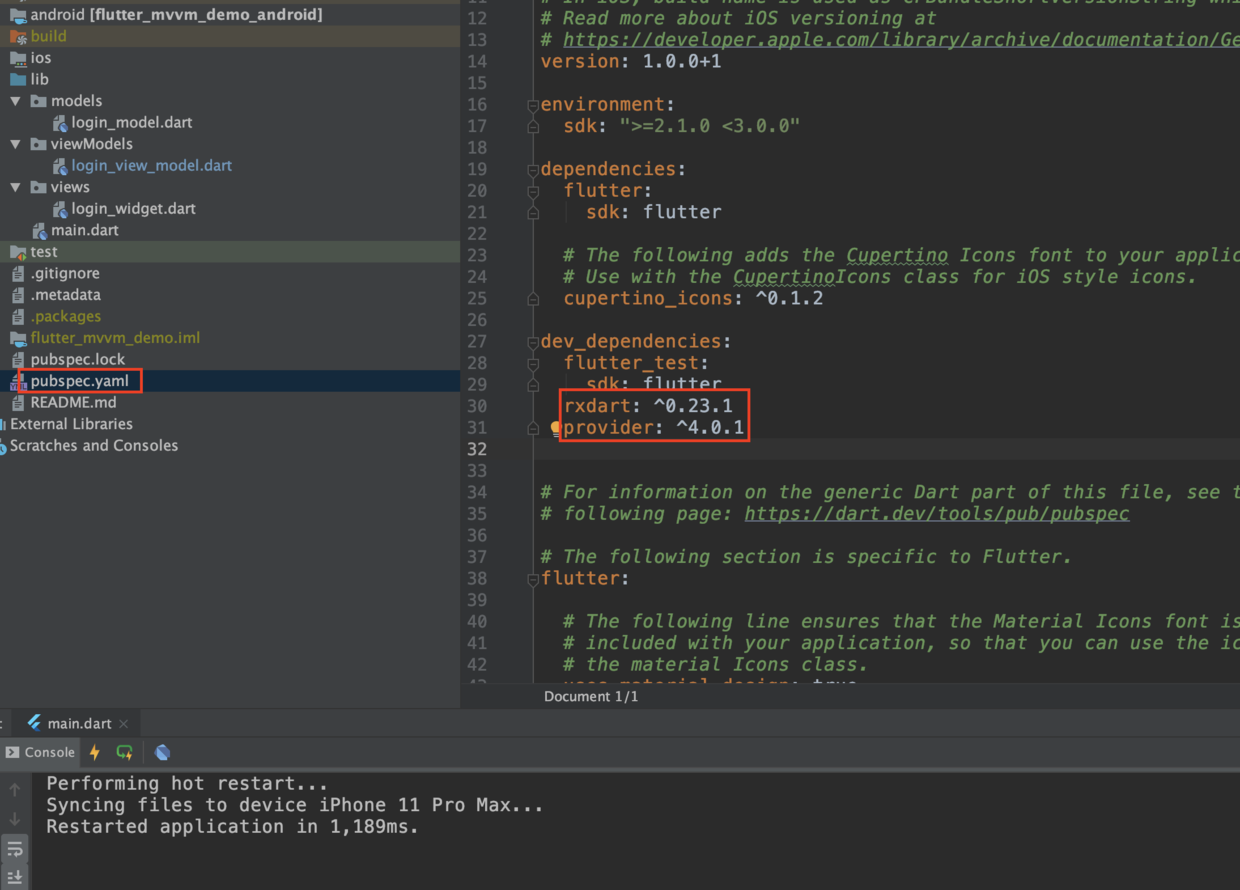Switch to the Console tab
The image size is (1240, 890).
pyautogui.click(x=40, y=752)
